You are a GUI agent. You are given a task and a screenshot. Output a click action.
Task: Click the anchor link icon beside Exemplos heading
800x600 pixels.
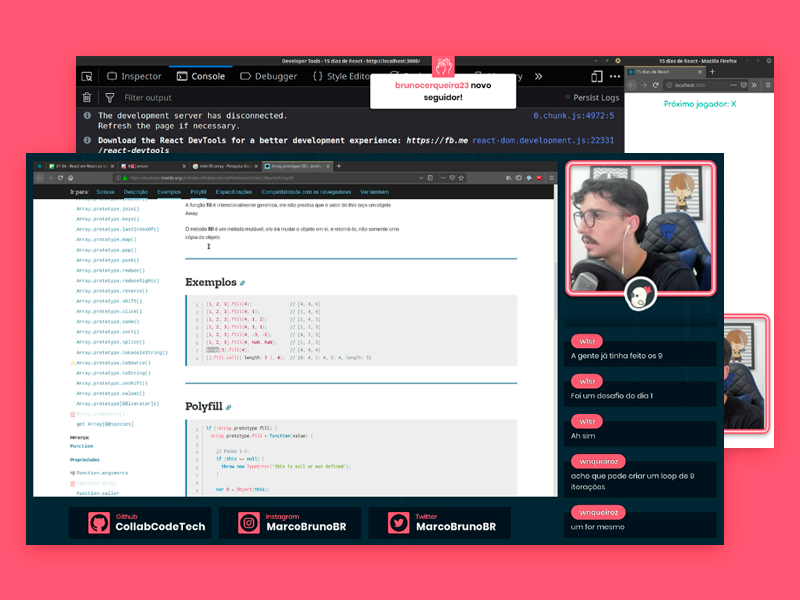pos(243,283)
